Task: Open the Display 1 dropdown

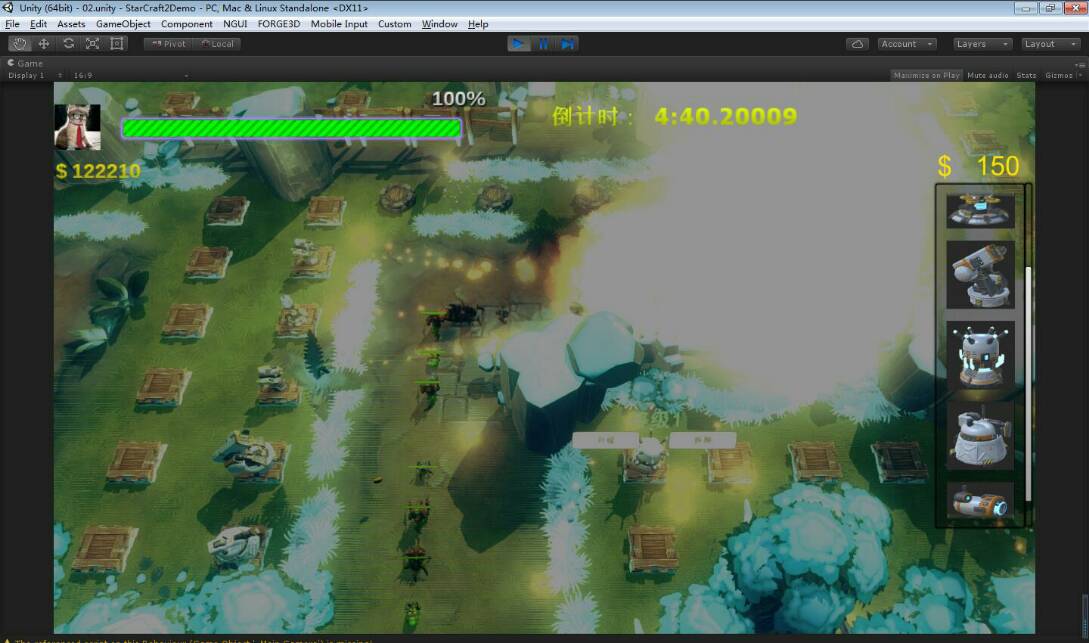Action: pyautogui.click(x=35, y=75)
